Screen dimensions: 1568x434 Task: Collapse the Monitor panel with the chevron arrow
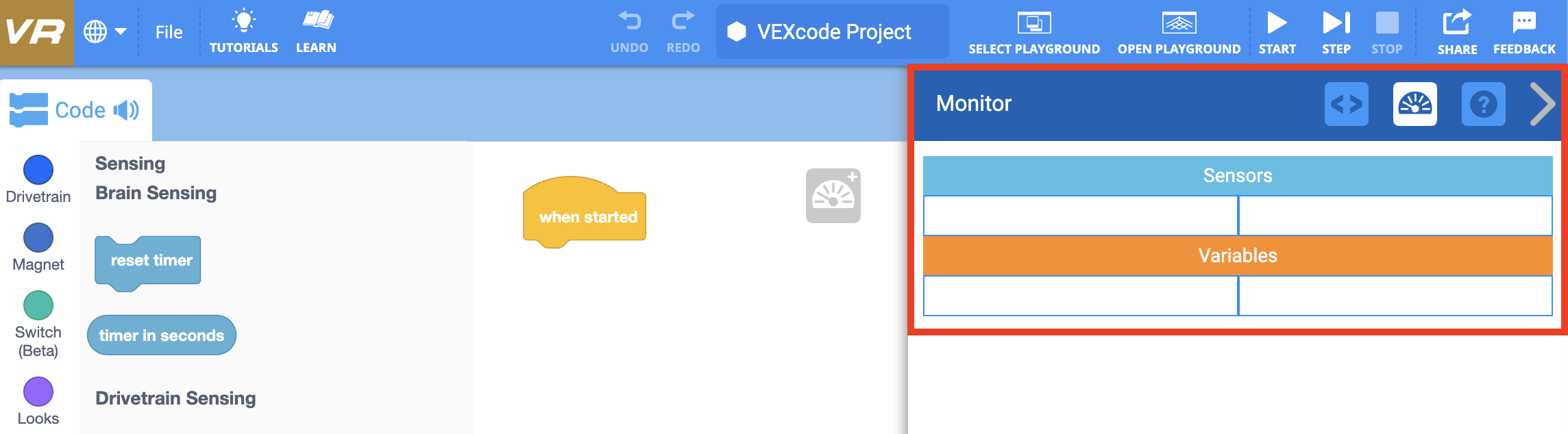pos(1542,104)
